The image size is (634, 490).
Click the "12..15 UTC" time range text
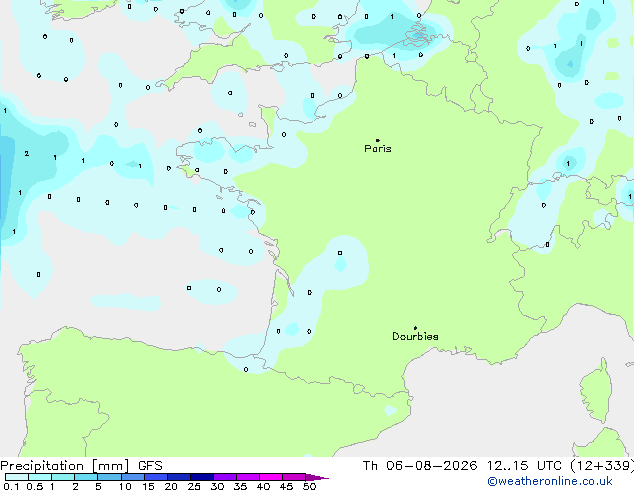pos(524,466)
